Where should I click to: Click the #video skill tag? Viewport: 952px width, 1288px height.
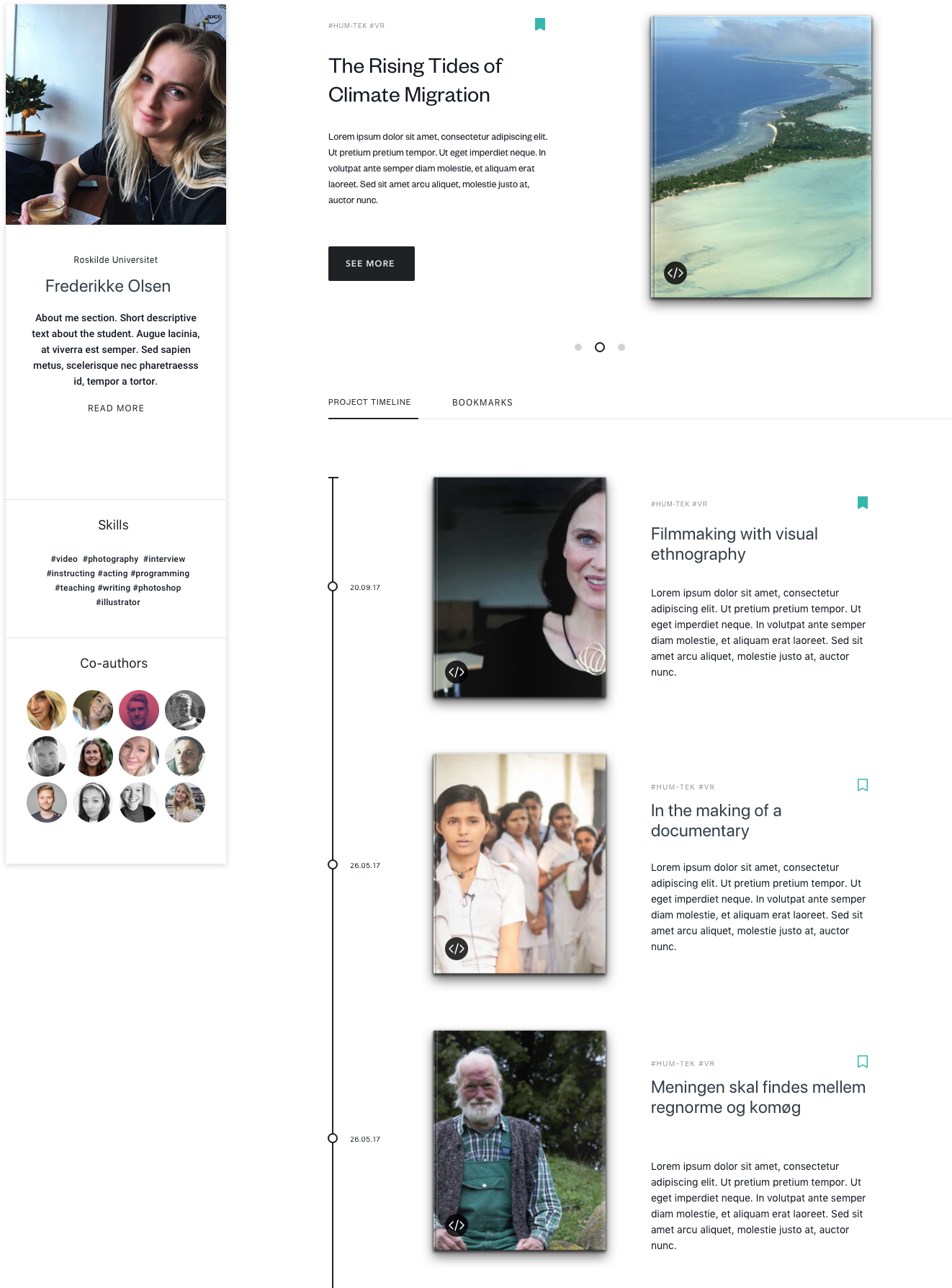(x=64, y=559)
